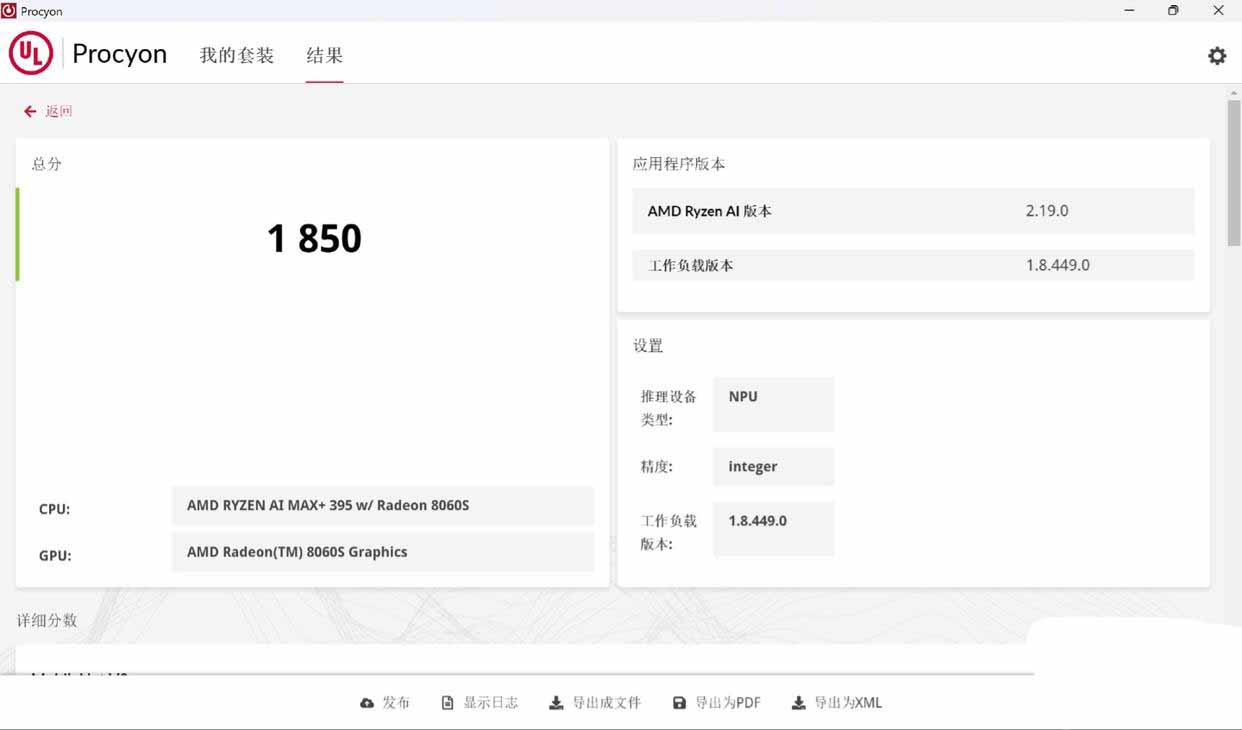Click the 发布 publish button
This screenshot has height=730, width=1242.
pos(395,702)
